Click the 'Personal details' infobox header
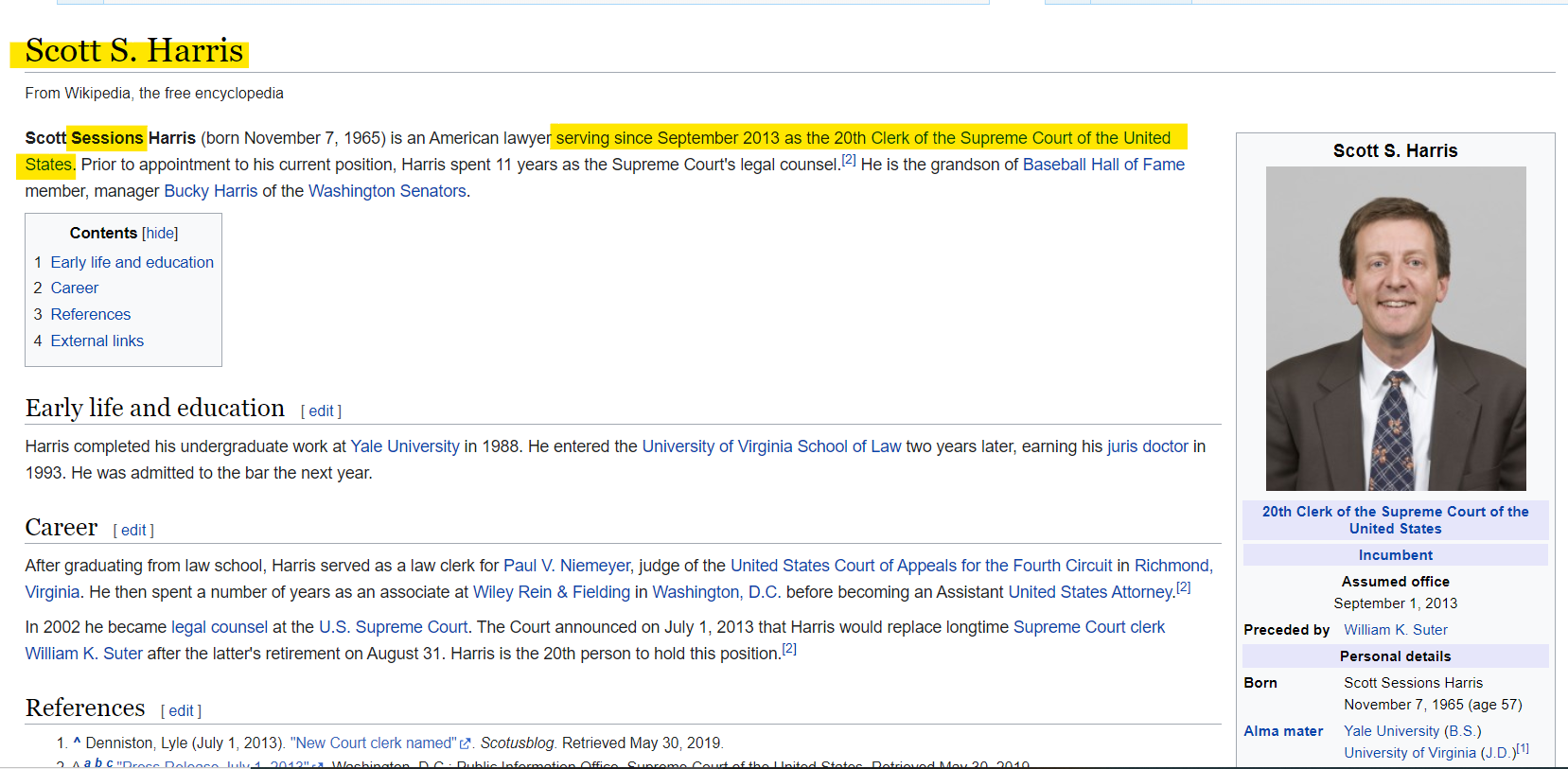The height and width of the screenshot is (769, 1568). 1396,656
